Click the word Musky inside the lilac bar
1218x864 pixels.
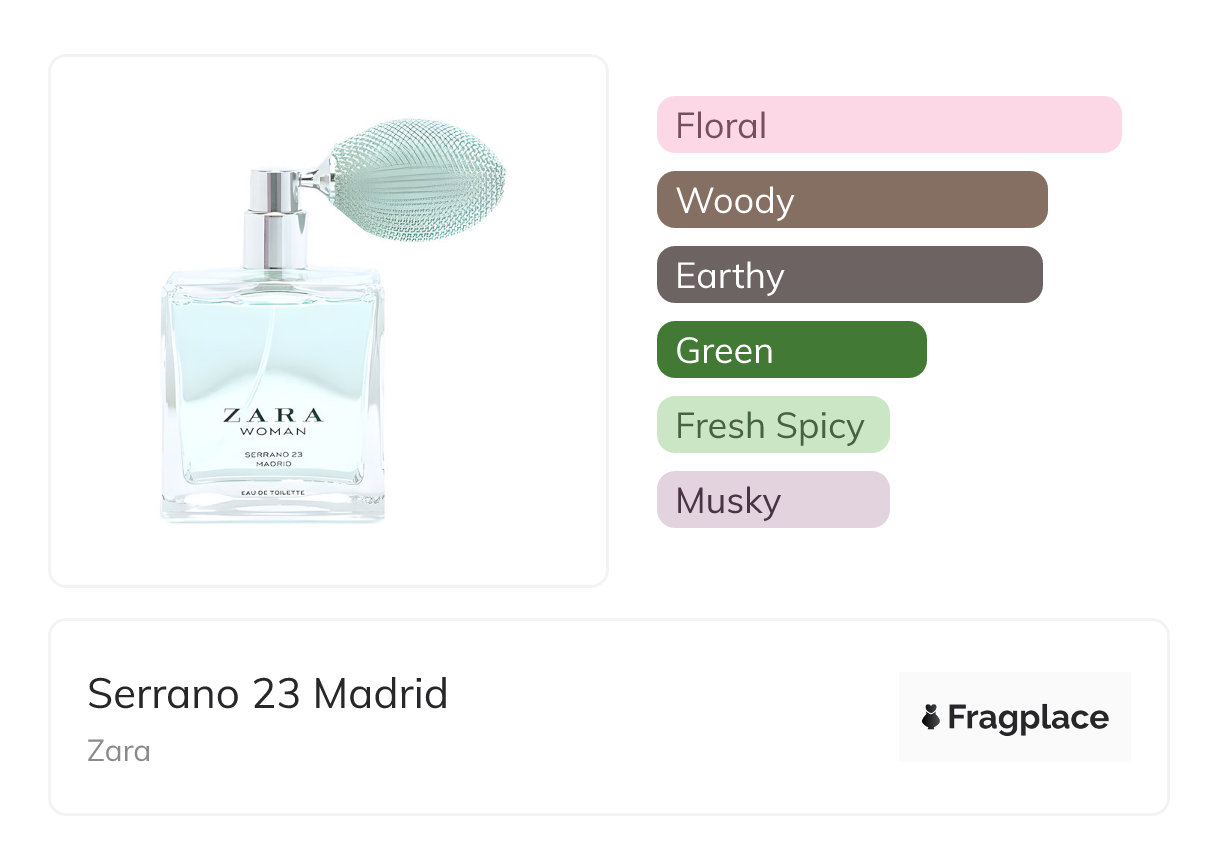pyautogui.click(x=728, y=501)
